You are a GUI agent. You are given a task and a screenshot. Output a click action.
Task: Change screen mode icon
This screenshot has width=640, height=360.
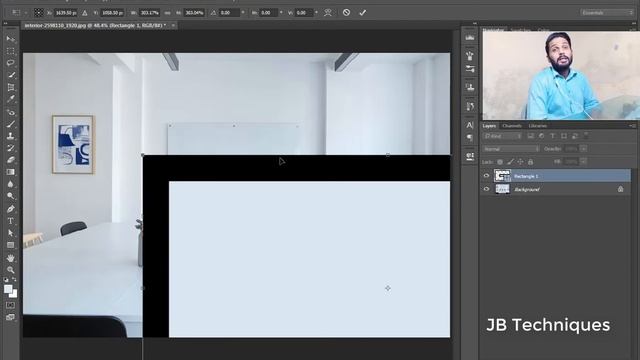pos(11,317)
